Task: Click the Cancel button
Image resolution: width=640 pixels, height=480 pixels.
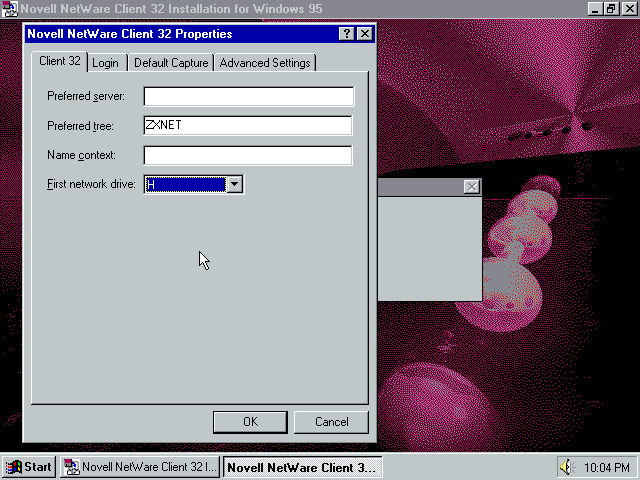Action: [331, 422]
